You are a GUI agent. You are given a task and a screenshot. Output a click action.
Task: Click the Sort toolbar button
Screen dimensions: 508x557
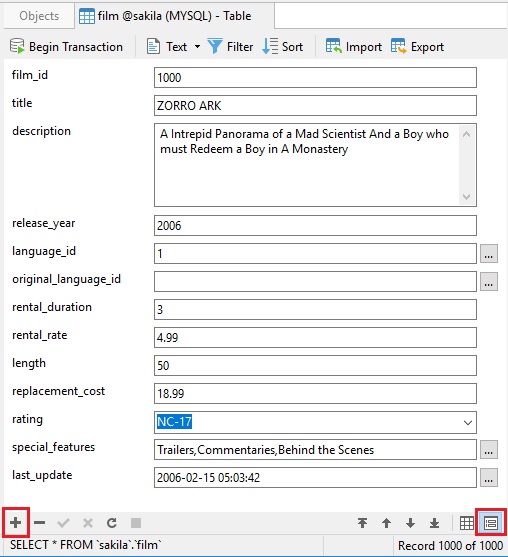click(283, 47)
